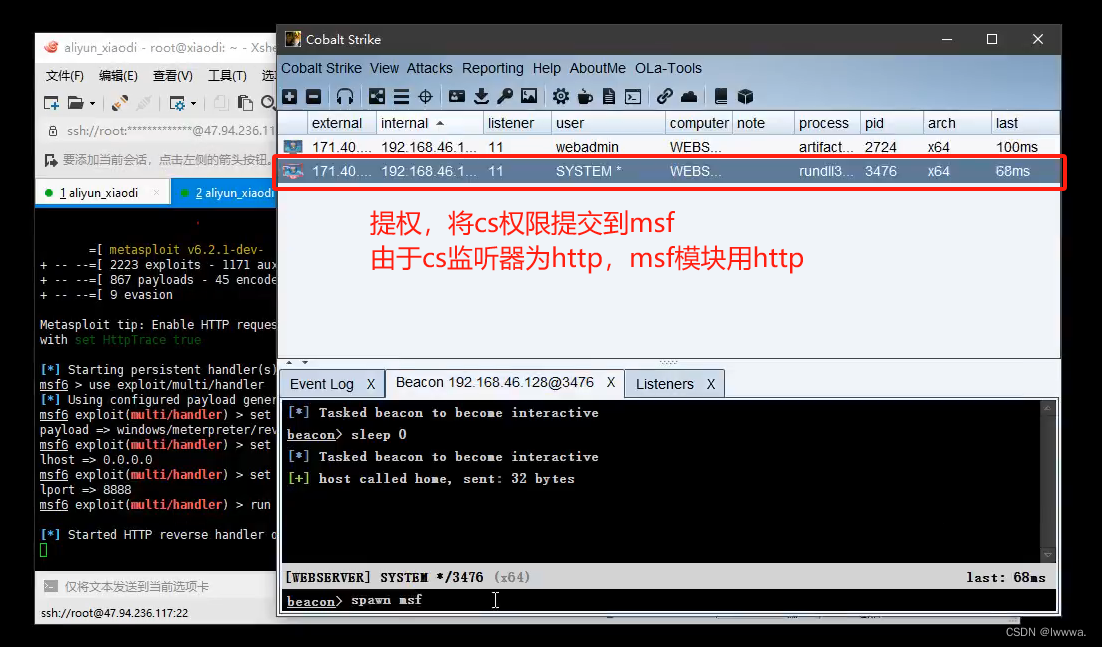The width and height of the screenshot is (1102, 647).
Task: Click the Connect (plus) toolbar icon in Cobalt Strike
Action: (x=290, y=96)
